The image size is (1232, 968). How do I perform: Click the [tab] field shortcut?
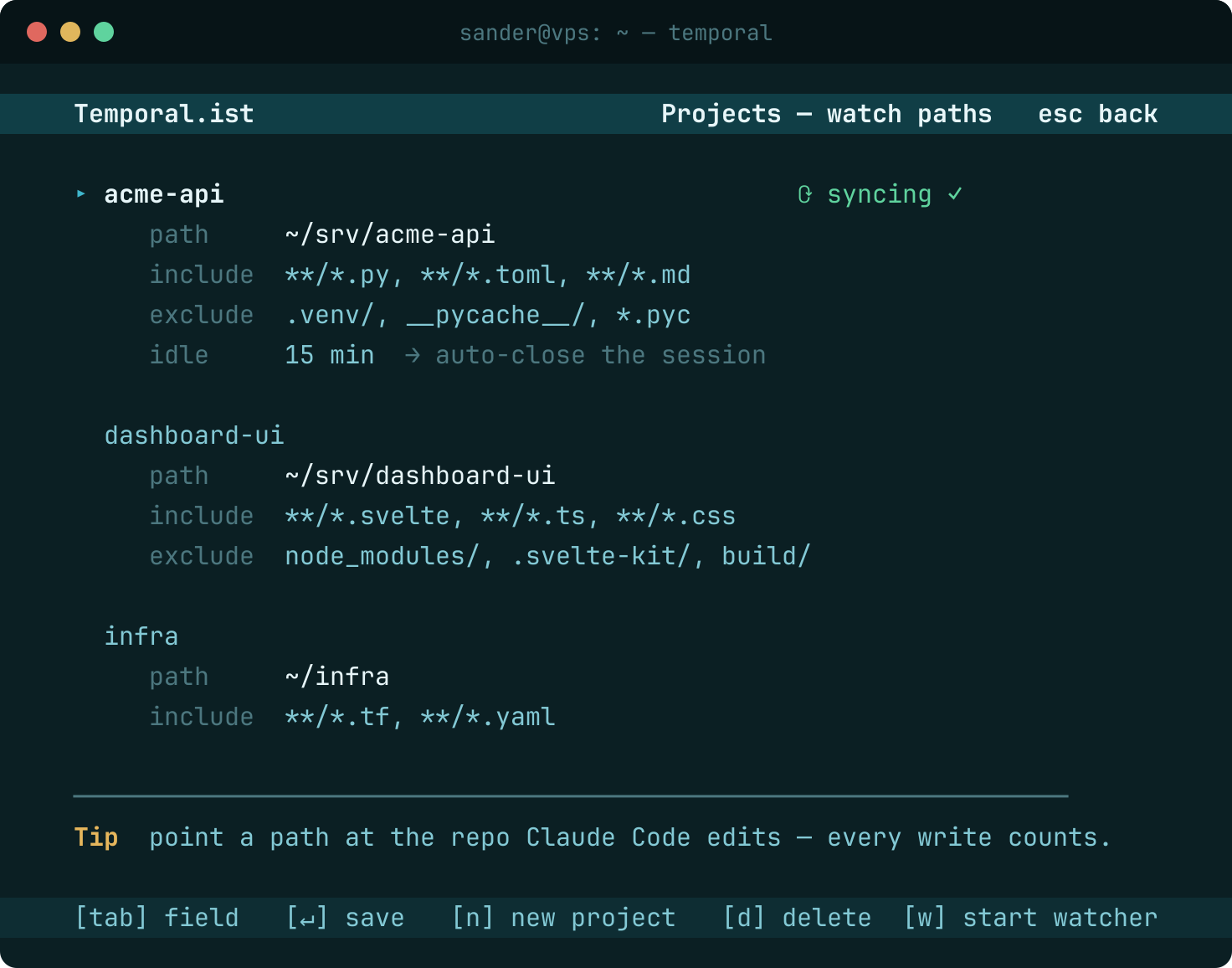click(x=157, y=918)
